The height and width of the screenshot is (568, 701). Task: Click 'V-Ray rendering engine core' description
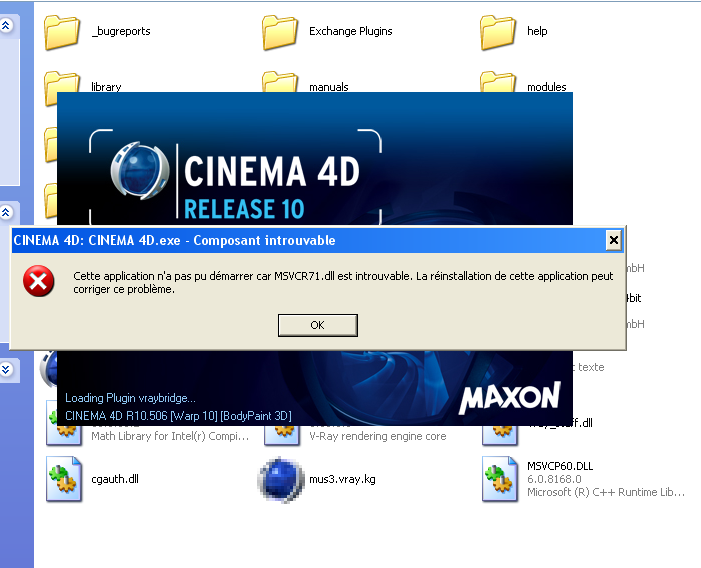[378, 436]
